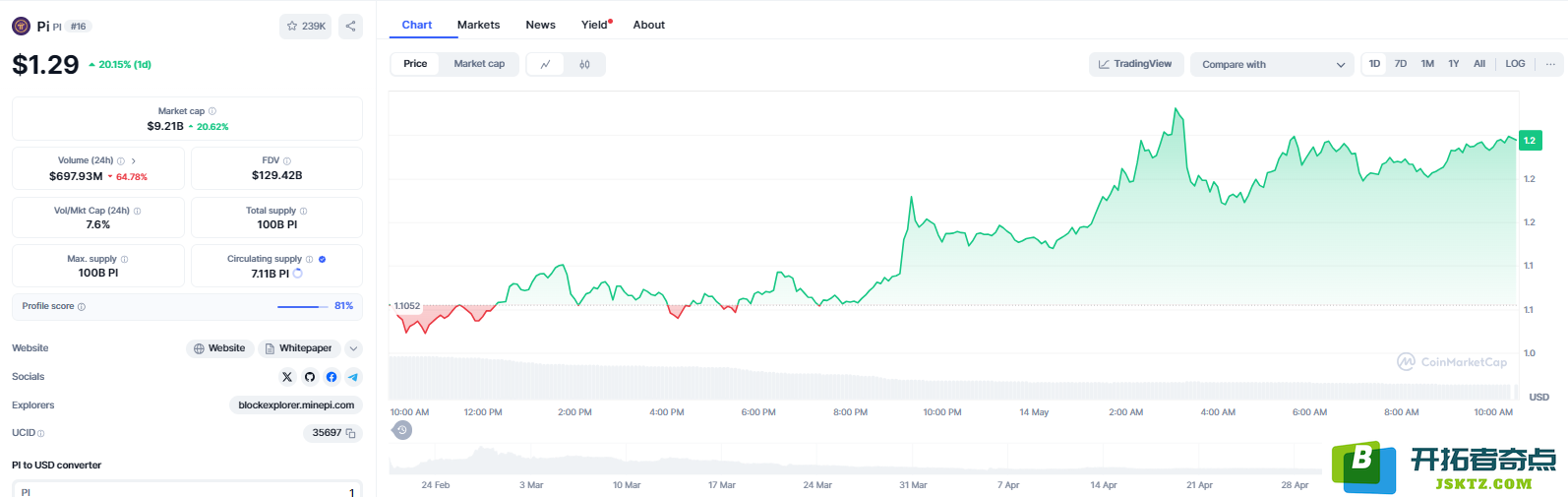Open the chart more options ellipsis
1568x497 pixels.
click(x=1550, y=64)
